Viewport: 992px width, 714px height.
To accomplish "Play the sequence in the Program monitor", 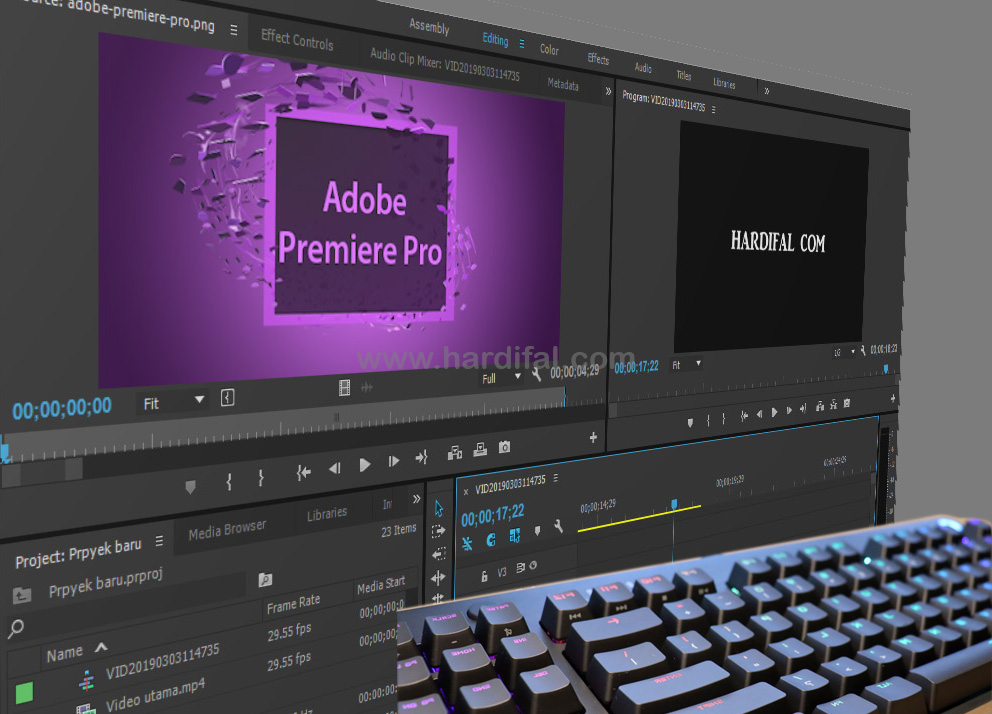I will point(774,412).
